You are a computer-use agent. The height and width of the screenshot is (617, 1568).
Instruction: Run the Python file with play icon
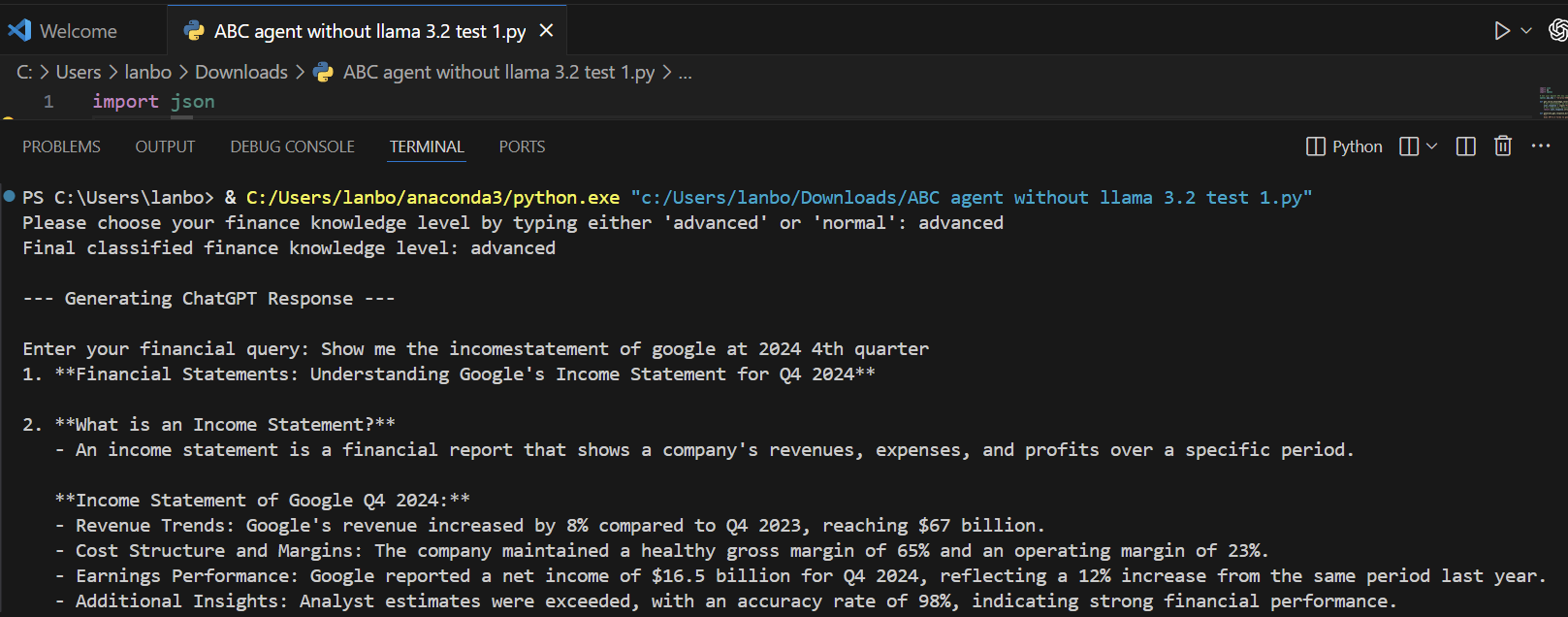(x=1501, y=31)
